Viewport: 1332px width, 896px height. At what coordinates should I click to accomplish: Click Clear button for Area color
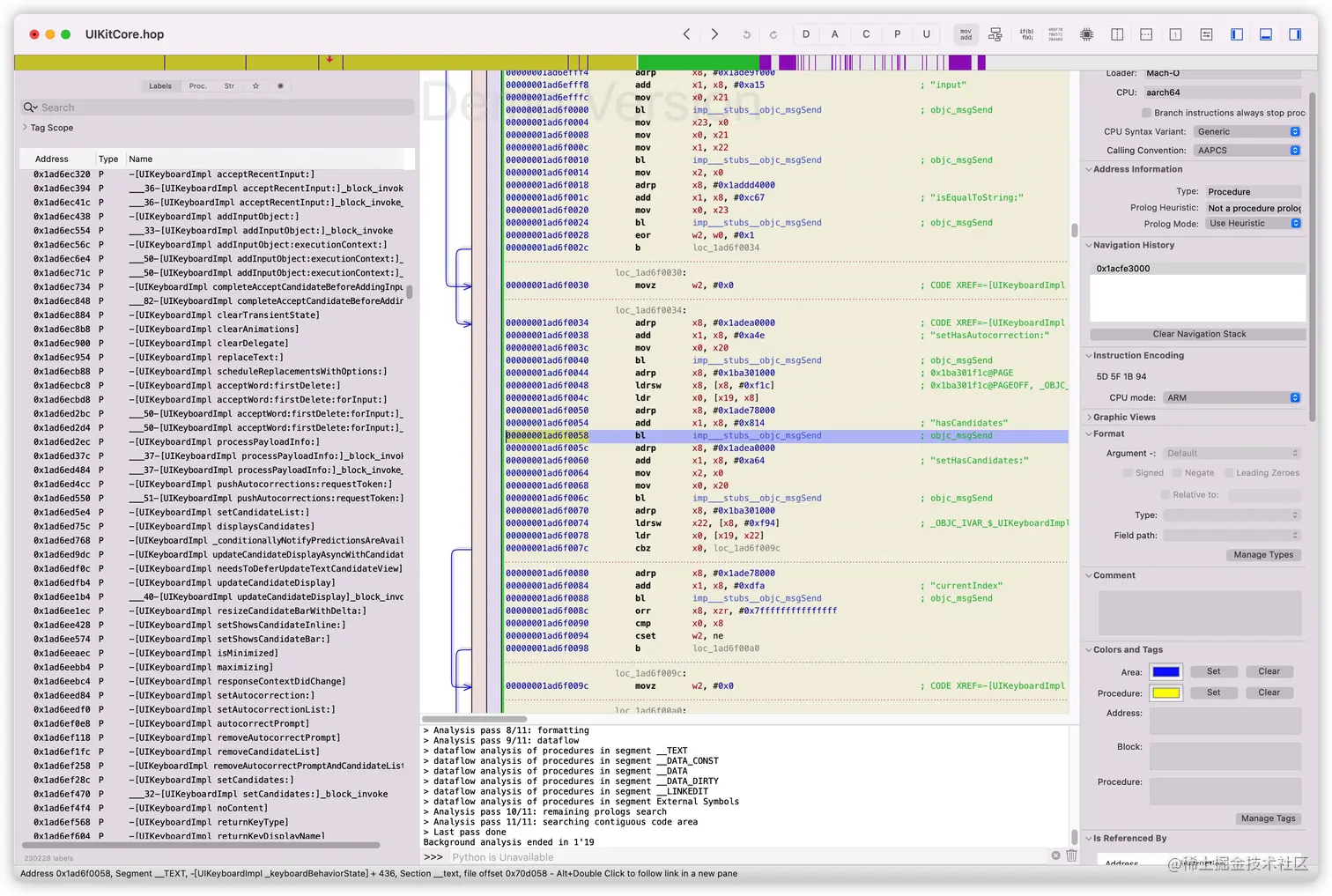pyautogui.click(x=1269, y=671)
